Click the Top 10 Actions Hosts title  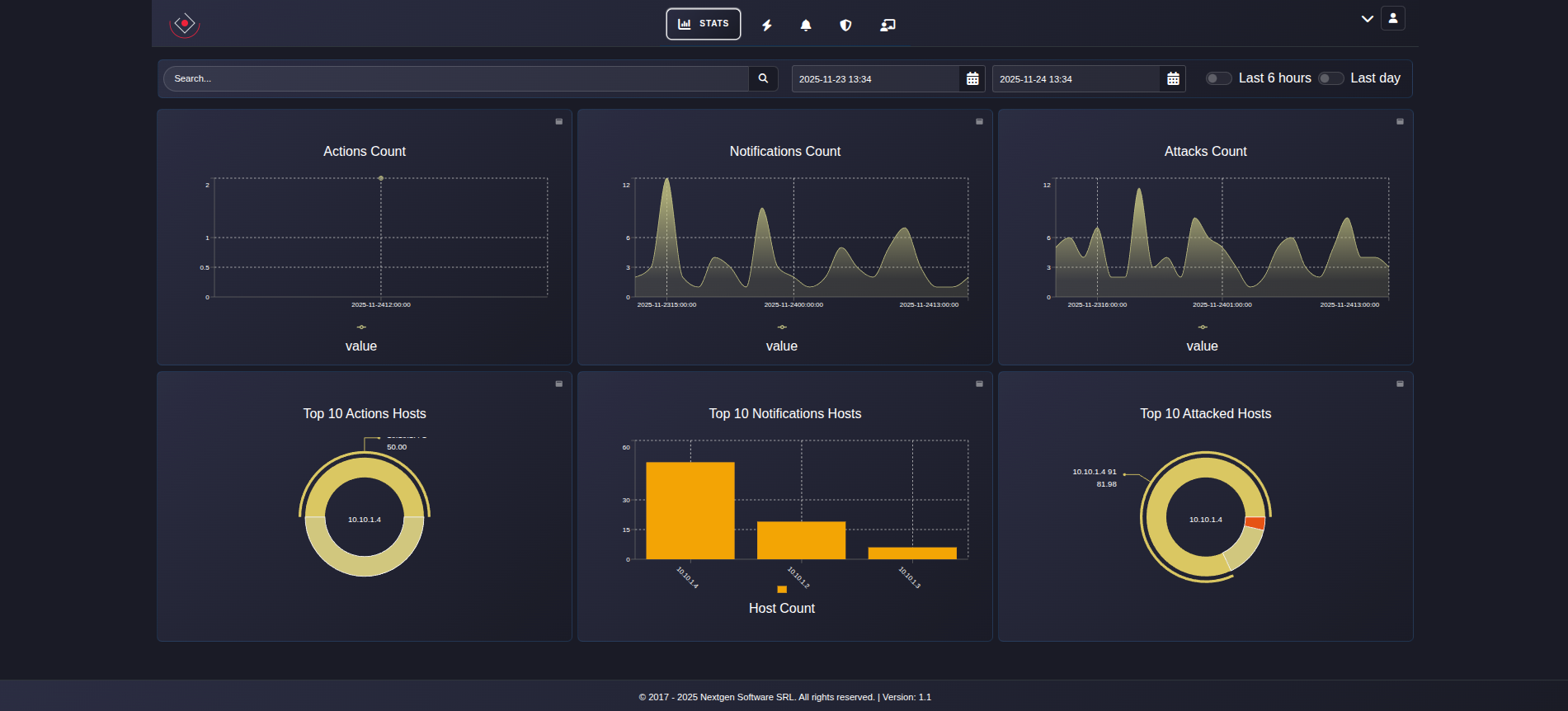click(365, 413)
